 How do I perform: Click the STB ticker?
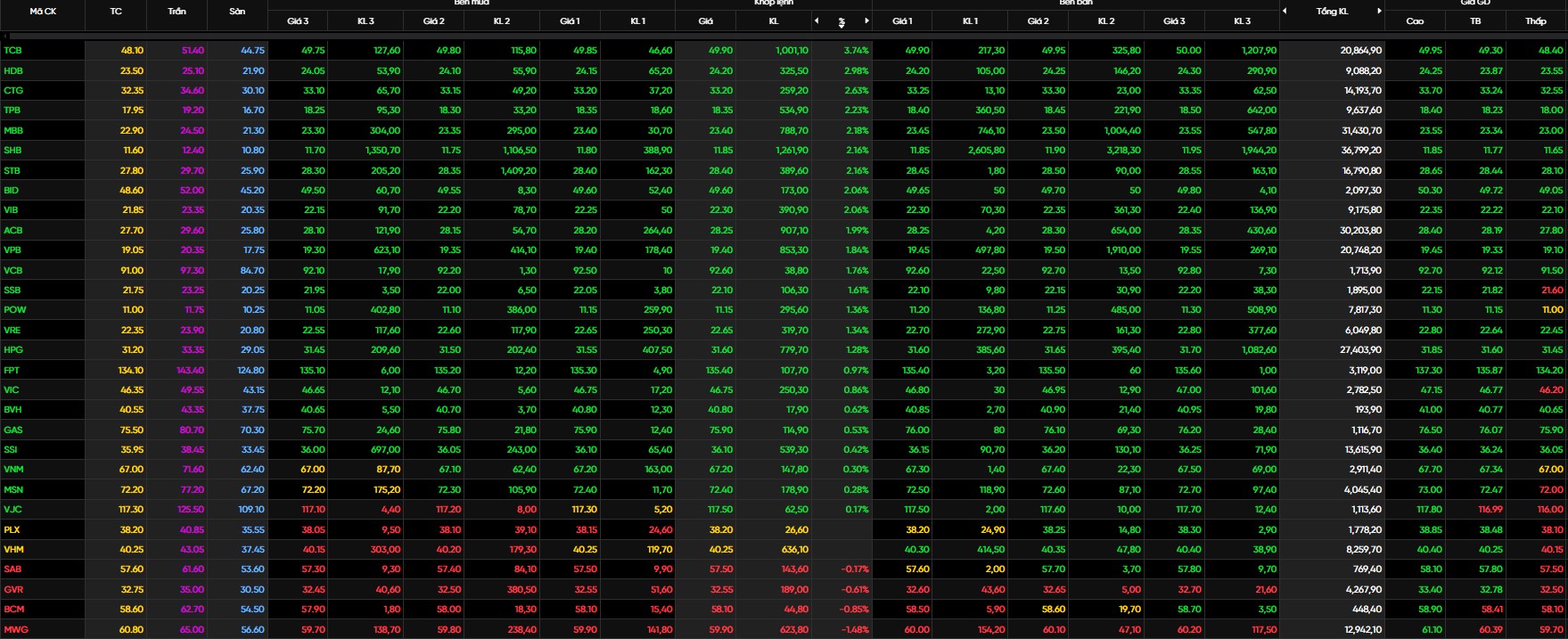pos(12,170)
